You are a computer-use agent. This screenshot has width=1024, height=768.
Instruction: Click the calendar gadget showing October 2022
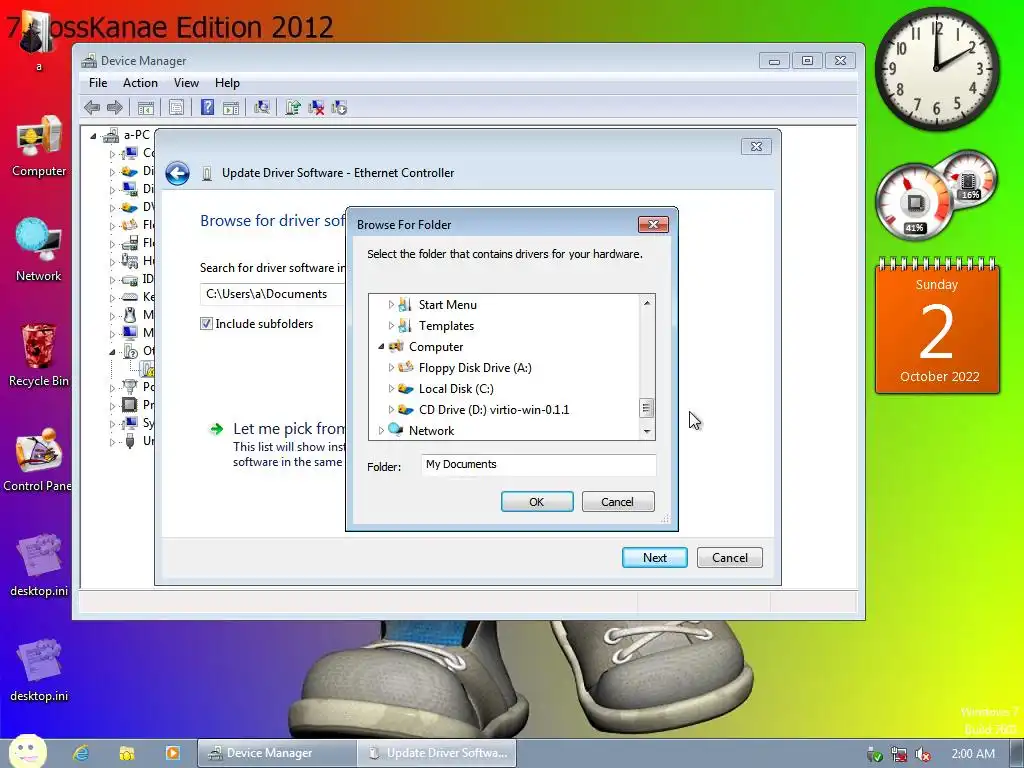click(x=937, y=326)
